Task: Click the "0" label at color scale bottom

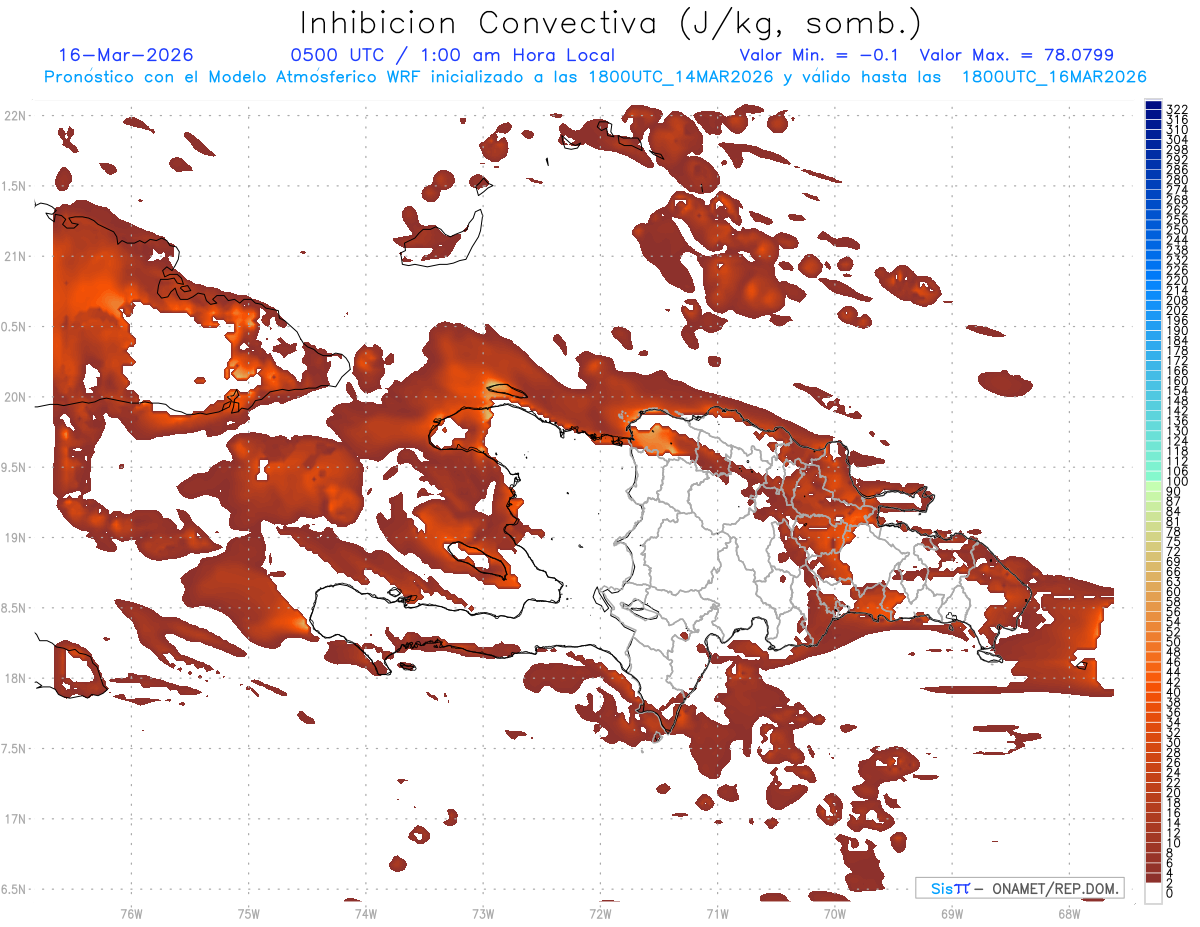Action: tap(1170, 893)
